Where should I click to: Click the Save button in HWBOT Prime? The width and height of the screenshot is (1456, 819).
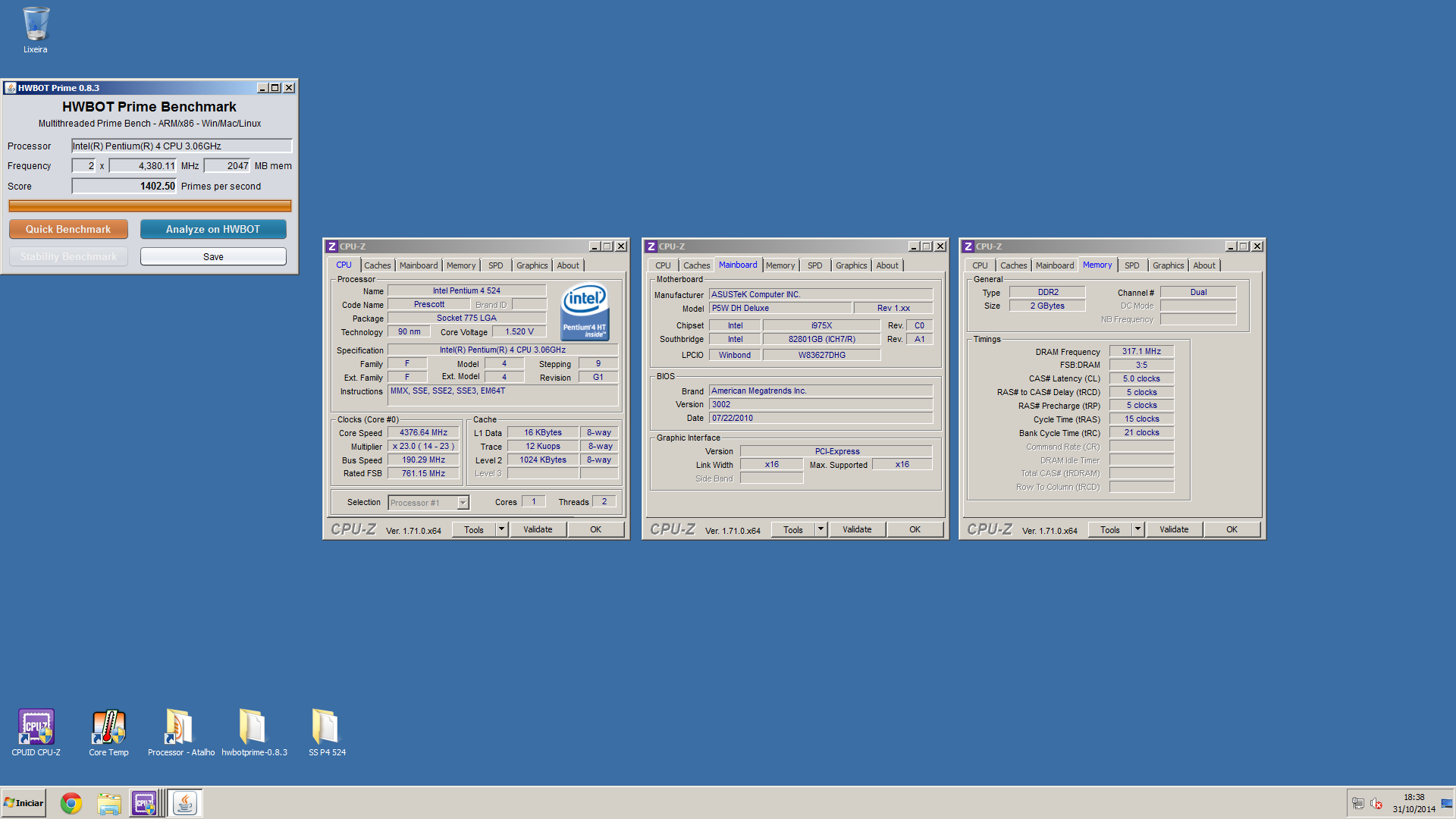pyautogui.click(x=213, y=257)
